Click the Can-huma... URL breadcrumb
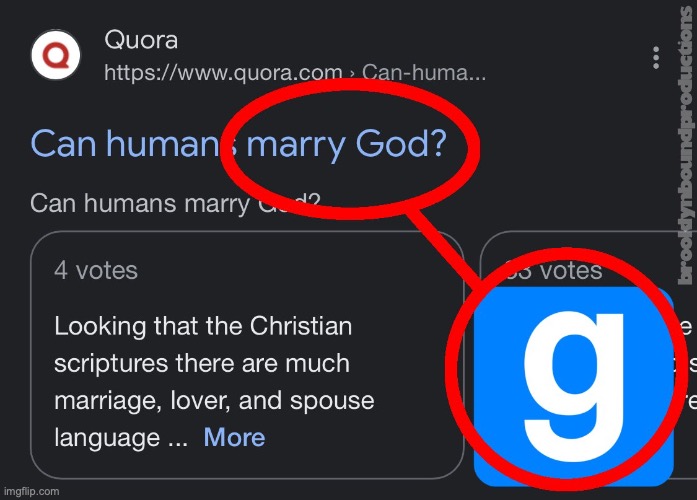The image size is (697, 500). tap(425, 72)
